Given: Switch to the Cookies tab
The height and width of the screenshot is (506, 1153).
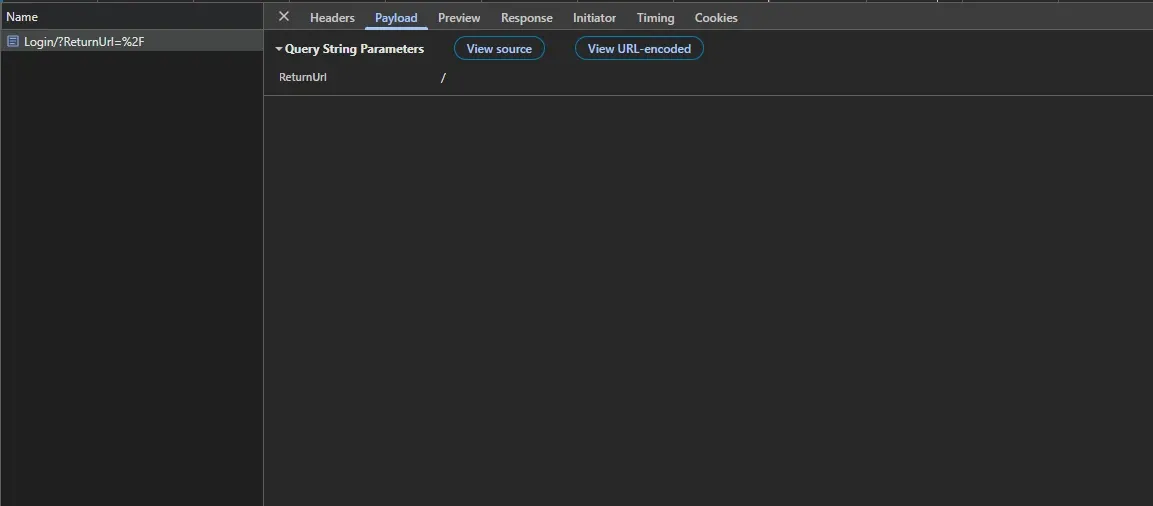Looking at the screenshot, I should coord(715,18).
